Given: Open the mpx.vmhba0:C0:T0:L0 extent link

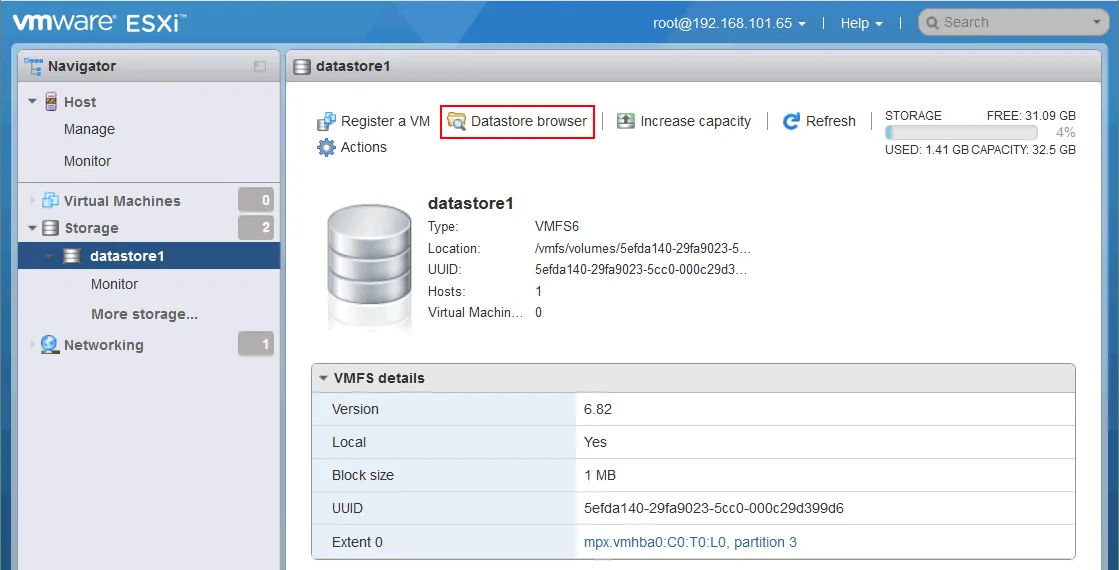Looking at the screenshot, I should click(690, 542).
